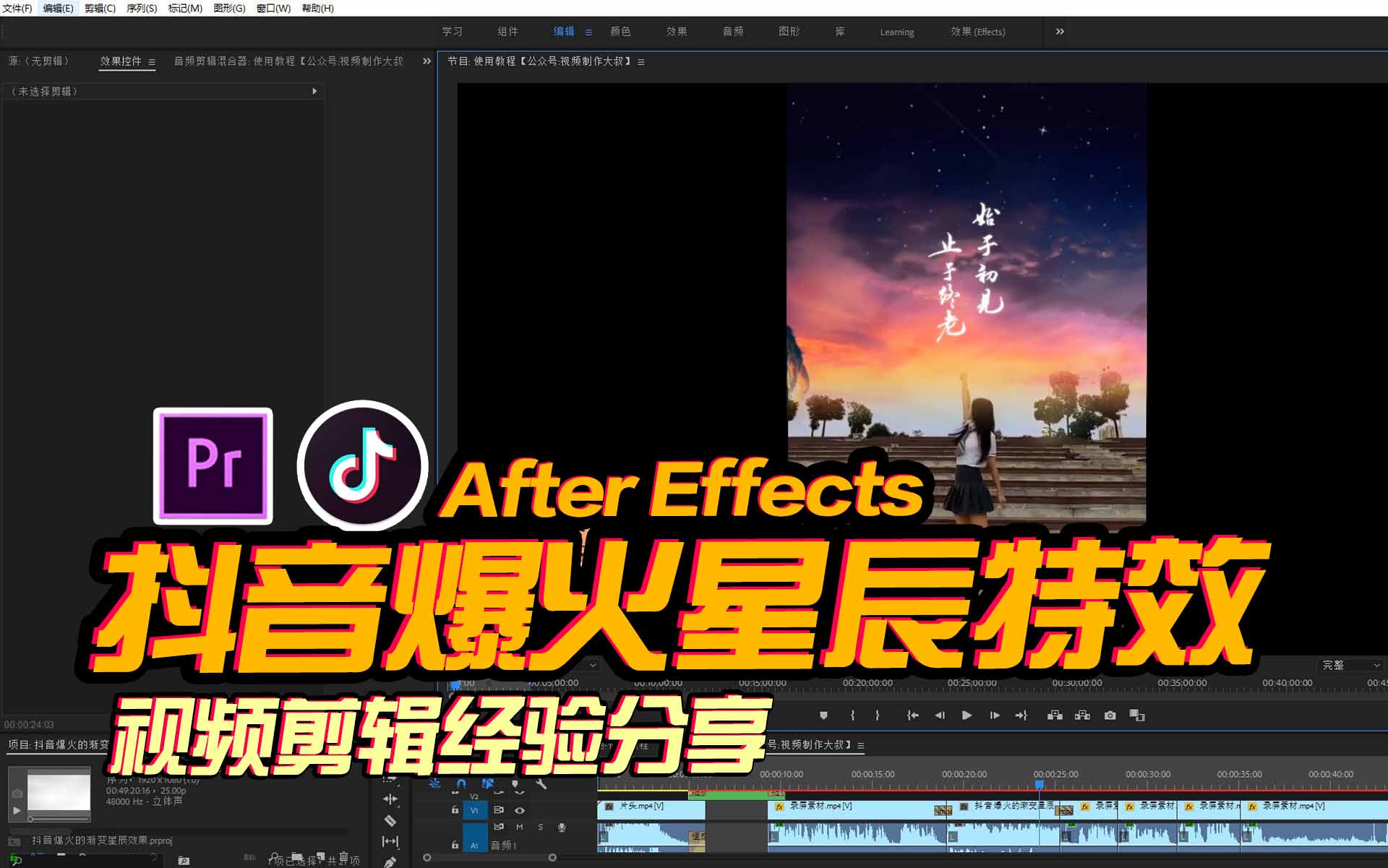Expand the source panel group overflow chevron
1388x868 pixels.
click(x=427, y=61)
